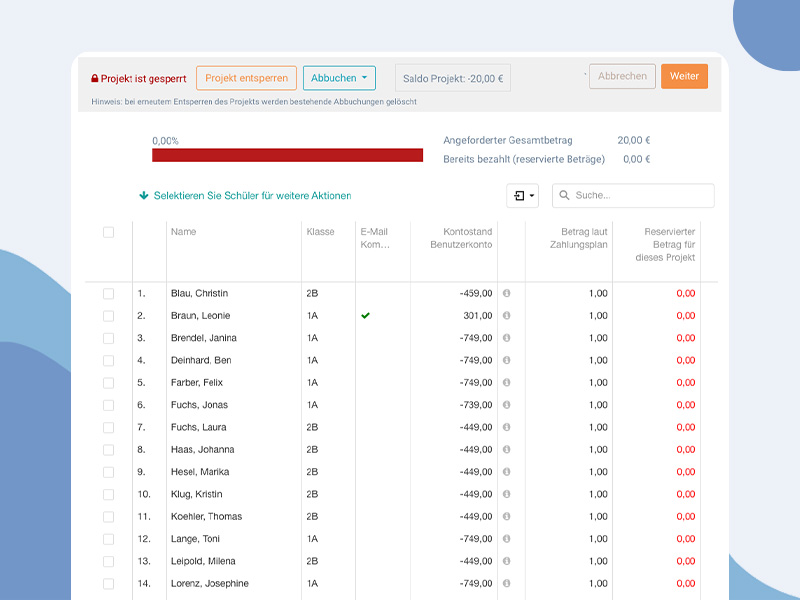Click Projekt entsperren button

[x=246, y=78]
